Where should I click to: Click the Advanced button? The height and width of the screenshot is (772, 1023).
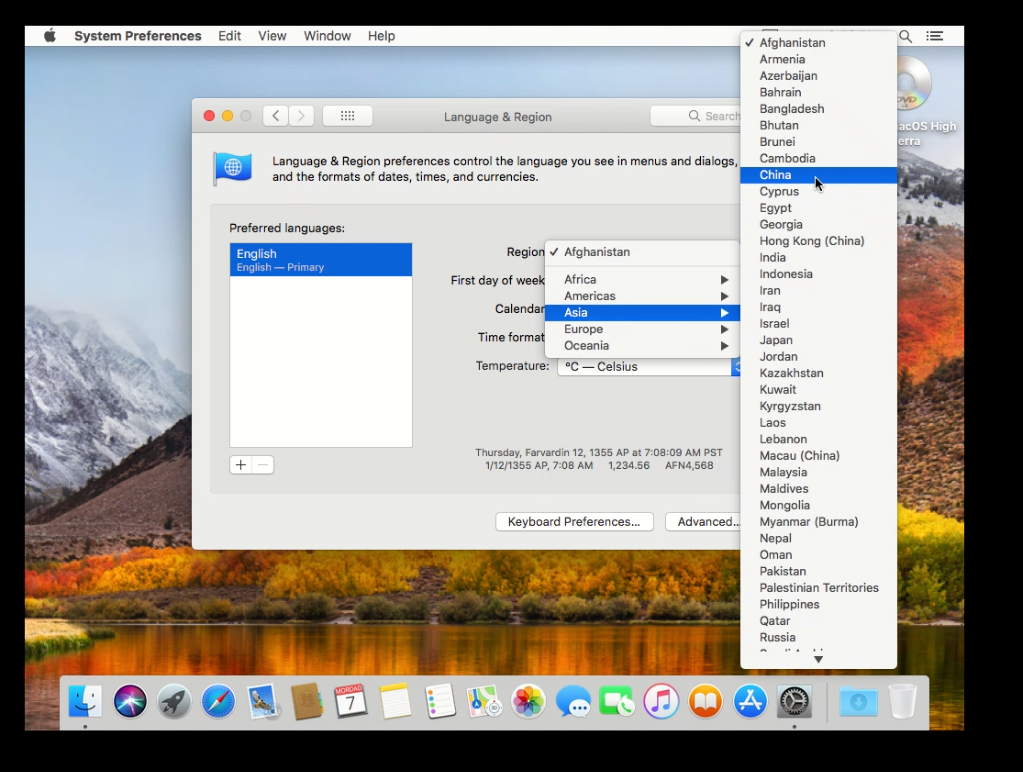703,521
